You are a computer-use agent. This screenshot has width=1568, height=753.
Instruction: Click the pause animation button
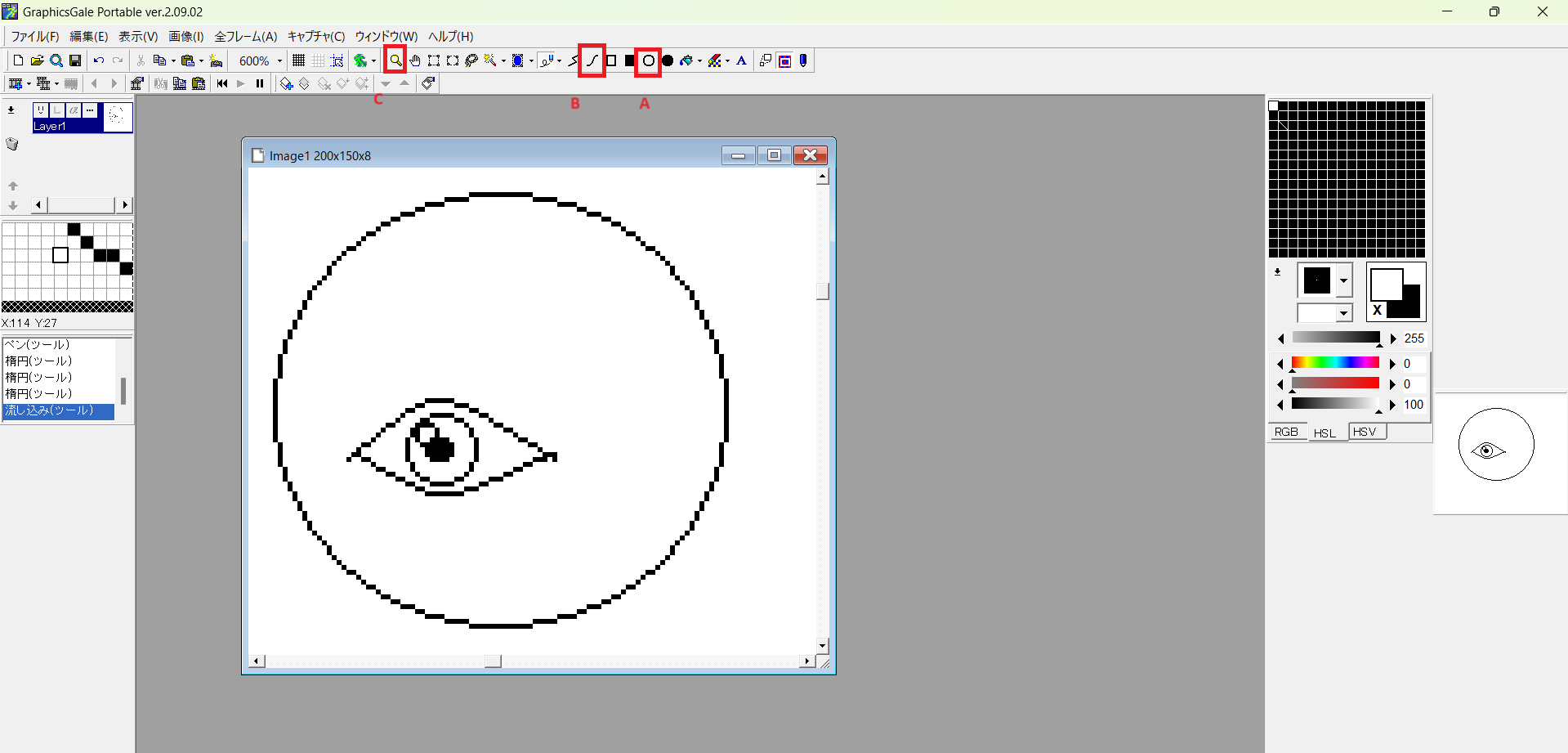[260, 83]
